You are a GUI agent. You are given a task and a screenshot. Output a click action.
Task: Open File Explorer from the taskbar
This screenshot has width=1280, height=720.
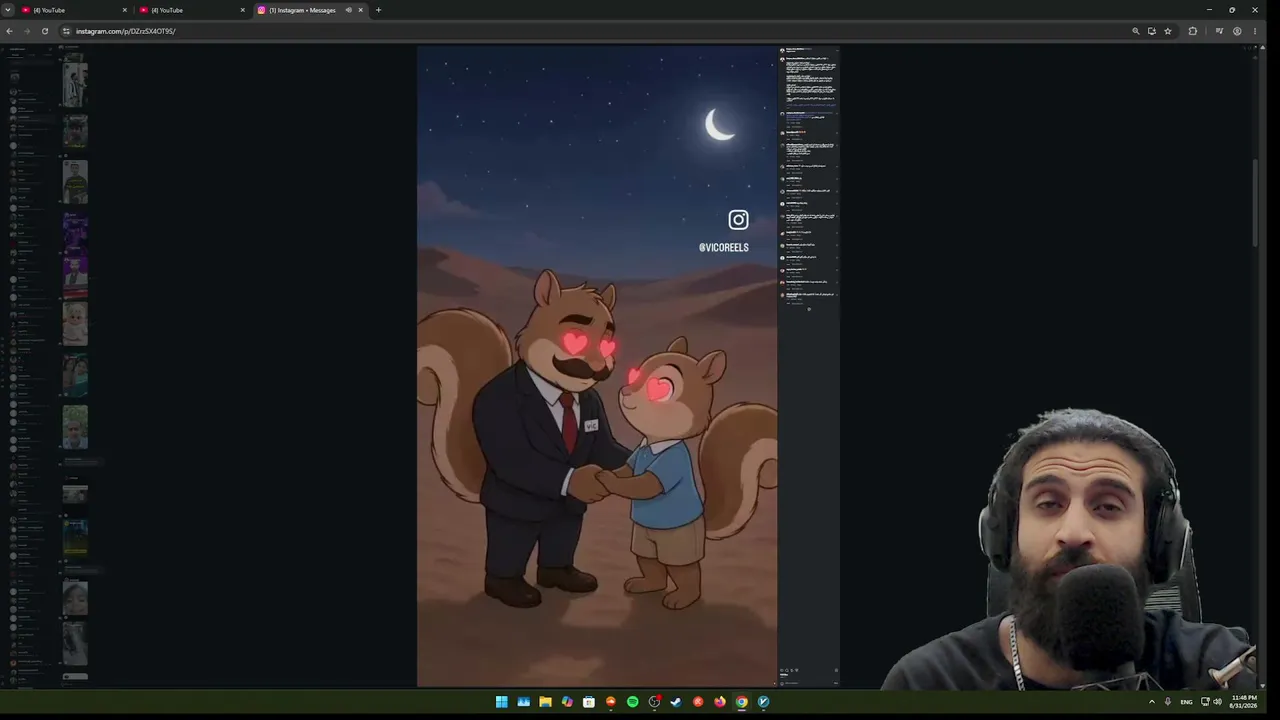pos(545,702)
